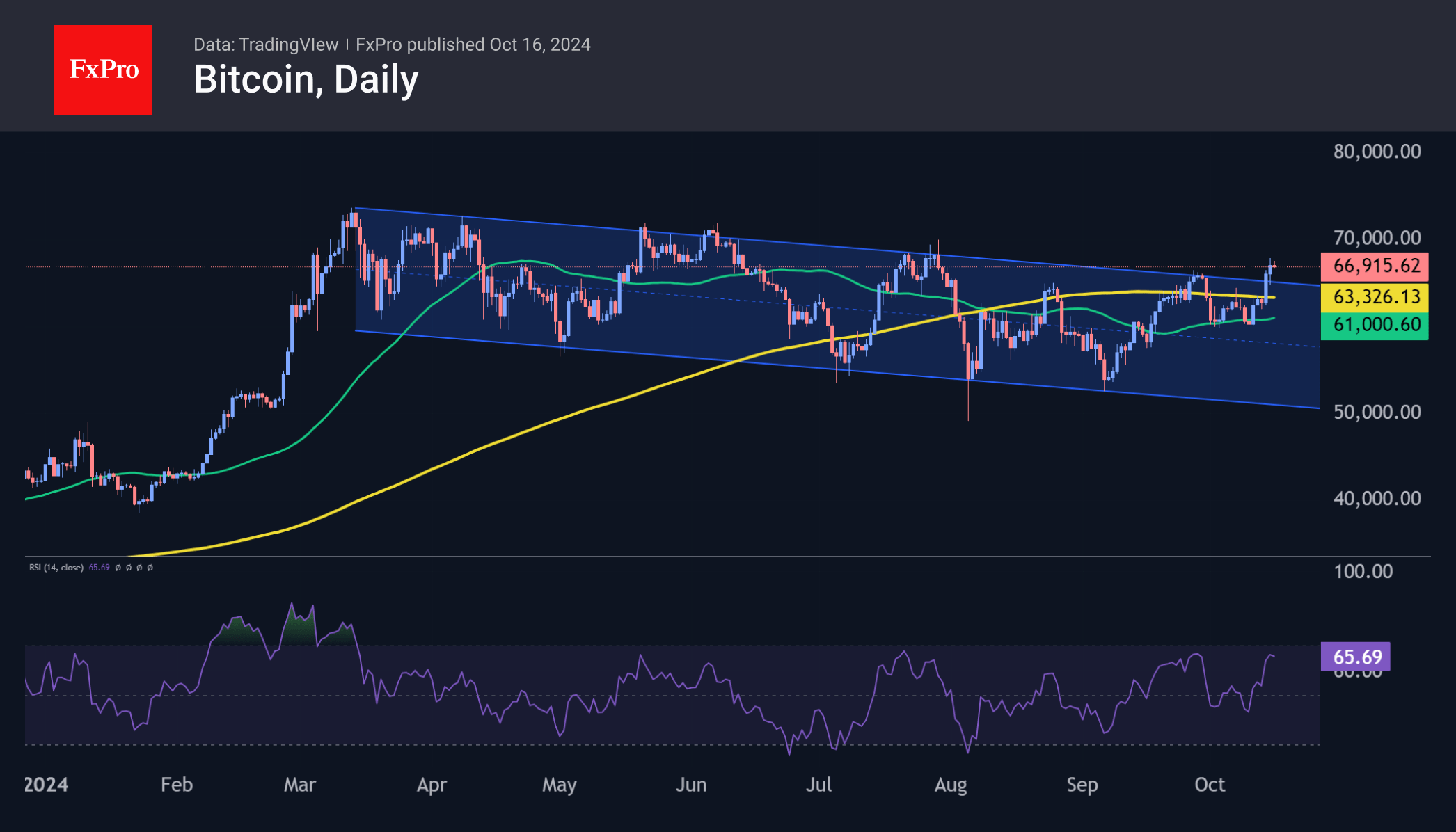Click the red FxPro logo
Viewport: 1456px width, 832px height.
click(x=103, y=70)
